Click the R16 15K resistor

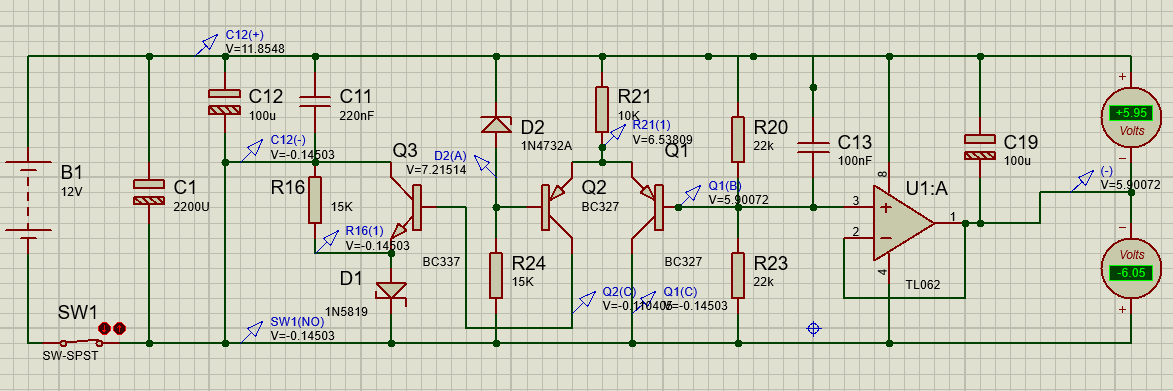(315, 200)
